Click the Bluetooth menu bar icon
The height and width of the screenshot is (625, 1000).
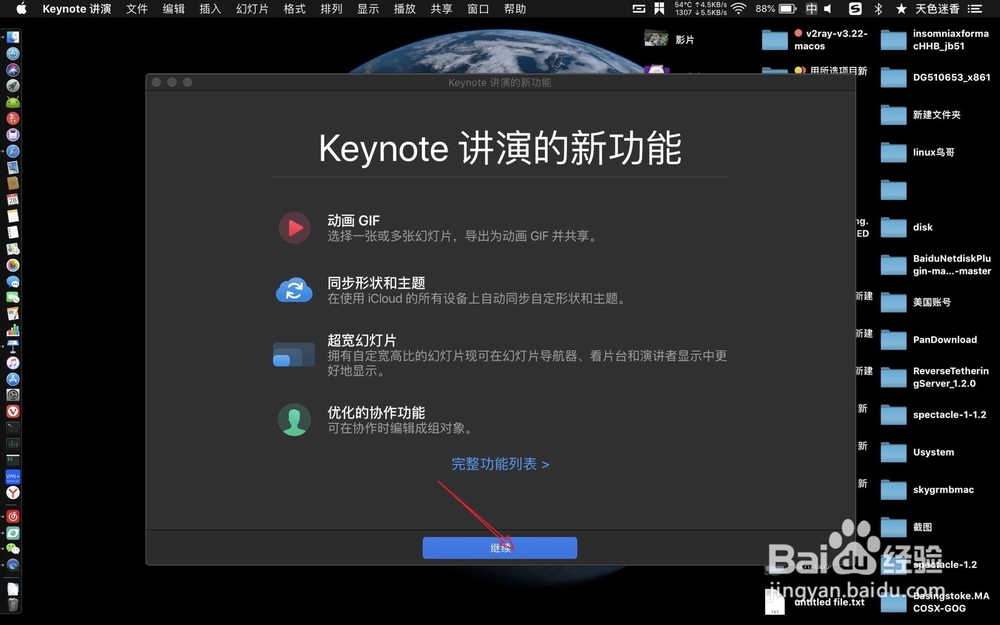[878, 9]
